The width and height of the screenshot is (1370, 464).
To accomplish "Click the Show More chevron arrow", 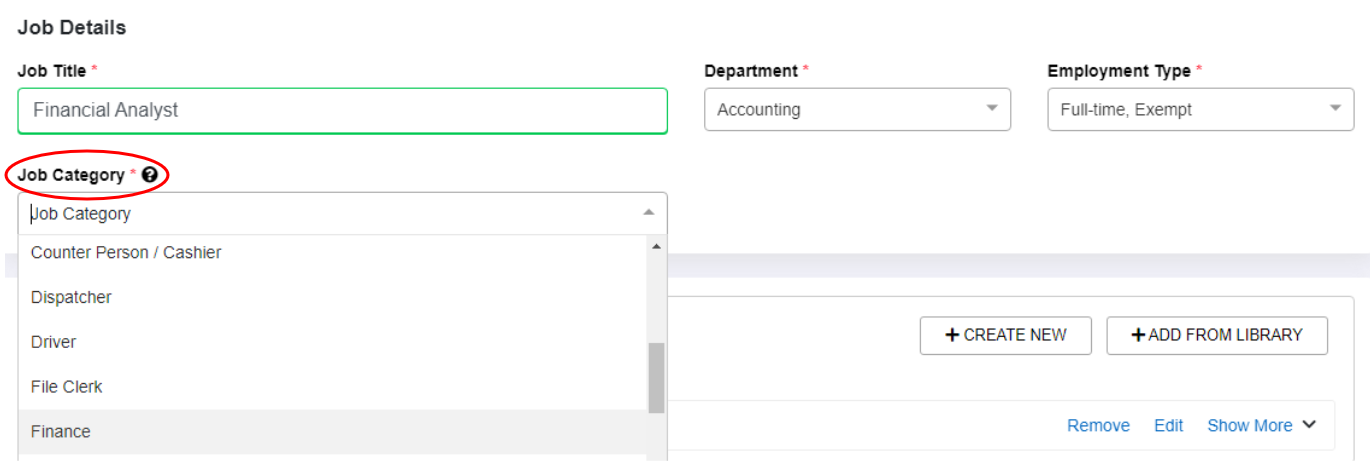I will point(1309,425).
